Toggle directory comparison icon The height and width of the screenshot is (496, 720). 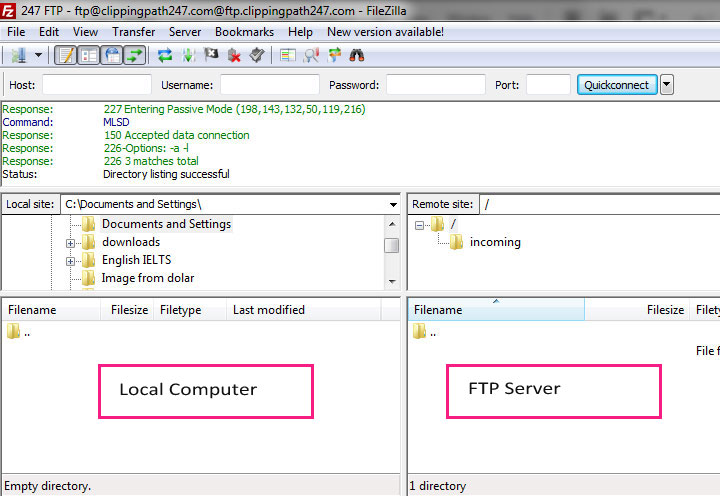pyautogui.click(x=311, y=56)
